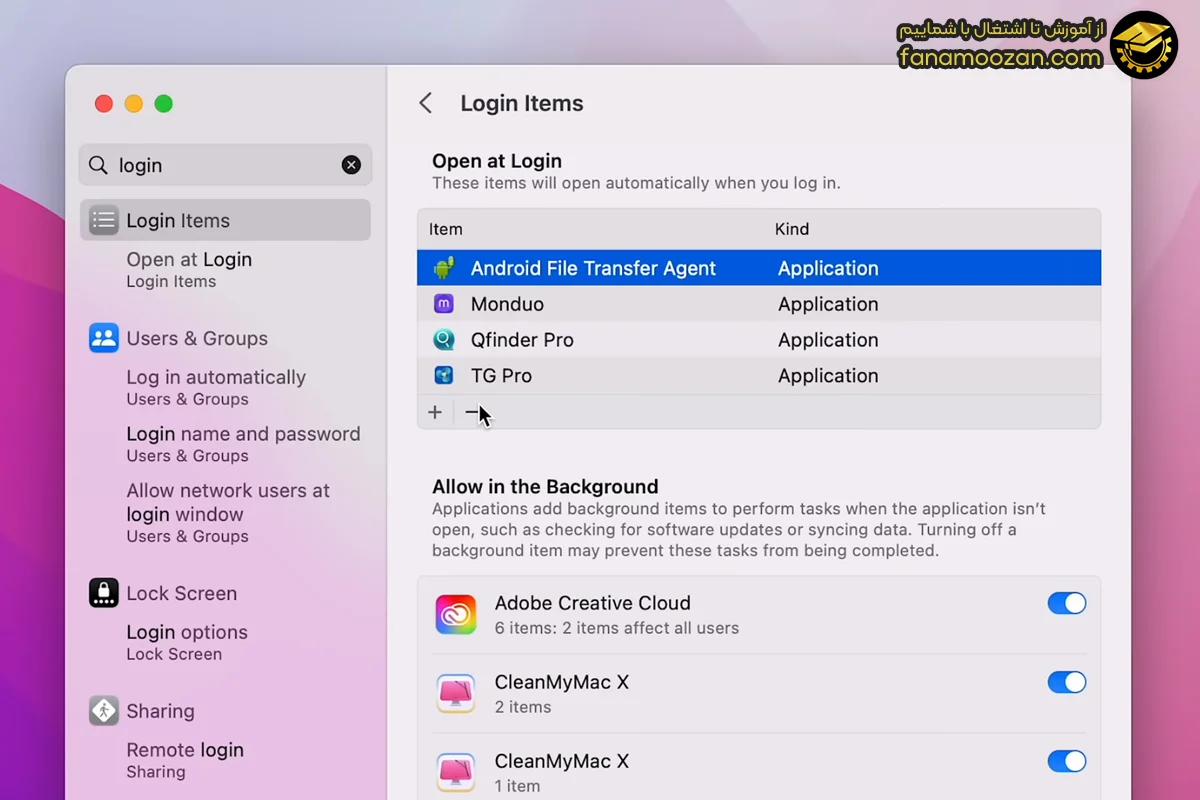Image resolution: width=1200 pixels, height=800 pixels.
Task: Click the Android File Transfer Agent icon
Action: click(x=444, y=268)
